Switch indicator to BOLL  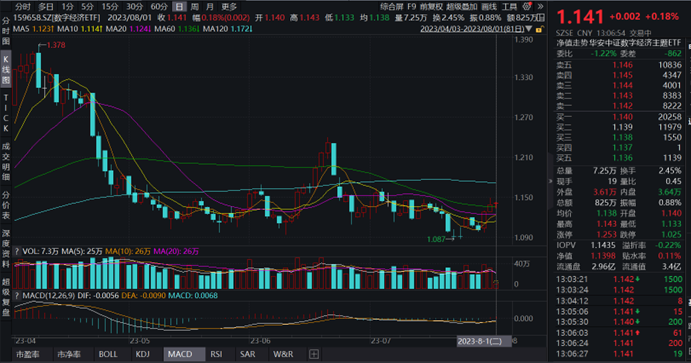click(x=108, y=354)
